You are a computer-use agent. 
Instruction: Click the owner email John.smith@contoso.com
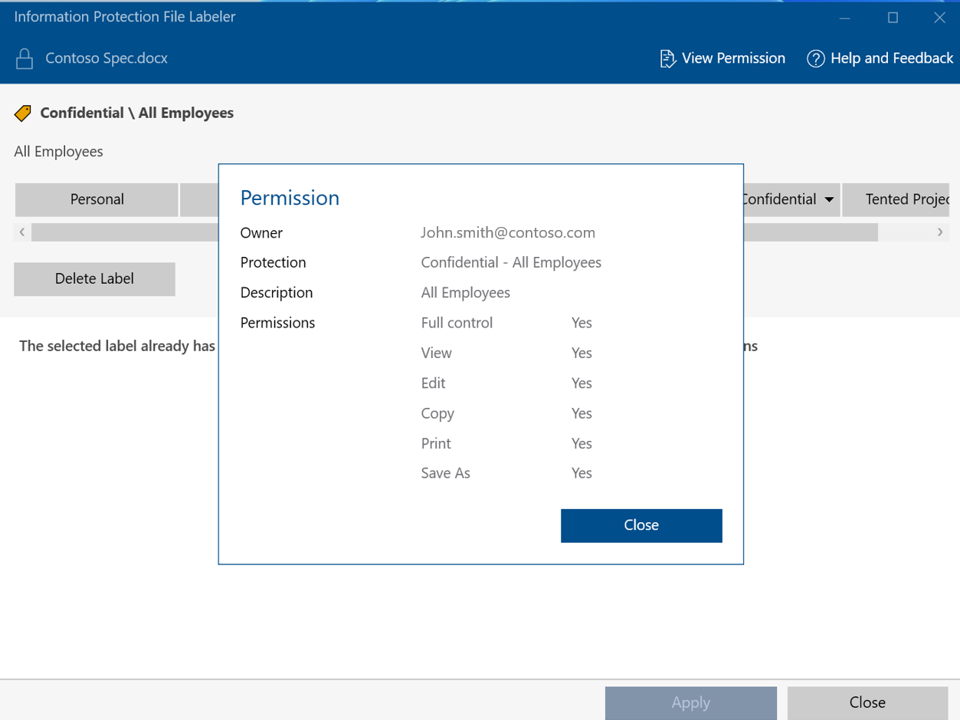coord(508,233)
